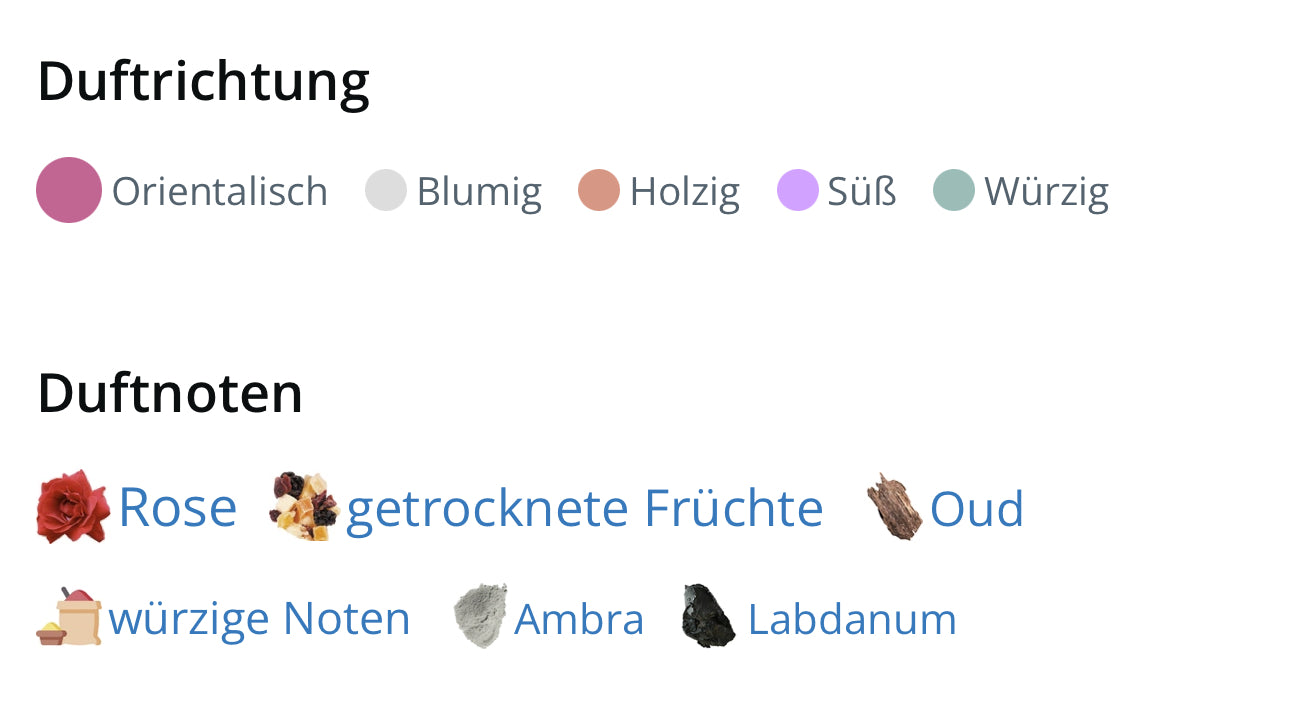Click the Oud wood chip icon

coord(894,507)
